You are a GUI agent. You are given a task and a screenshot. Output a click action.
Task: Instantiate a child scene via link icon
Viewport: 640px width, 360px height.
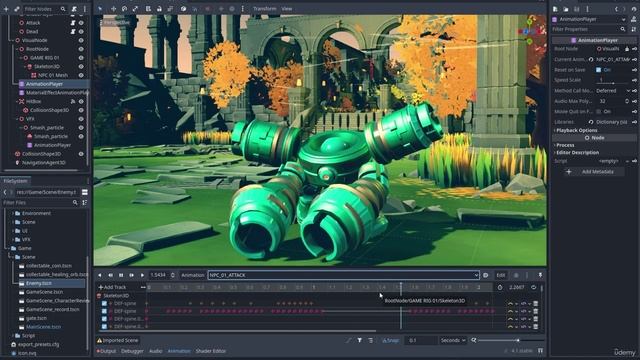point(17,9)
